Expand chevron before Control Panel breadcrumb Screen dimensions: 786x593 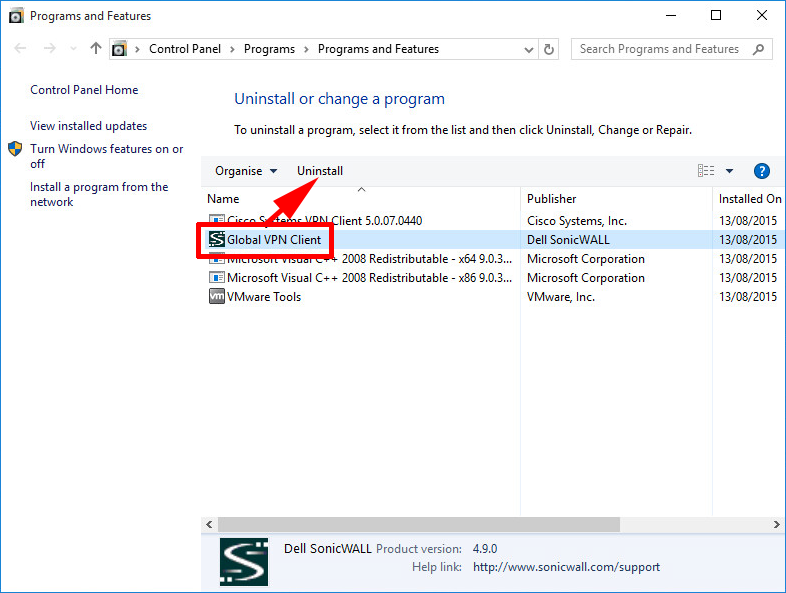coord(137,49)
